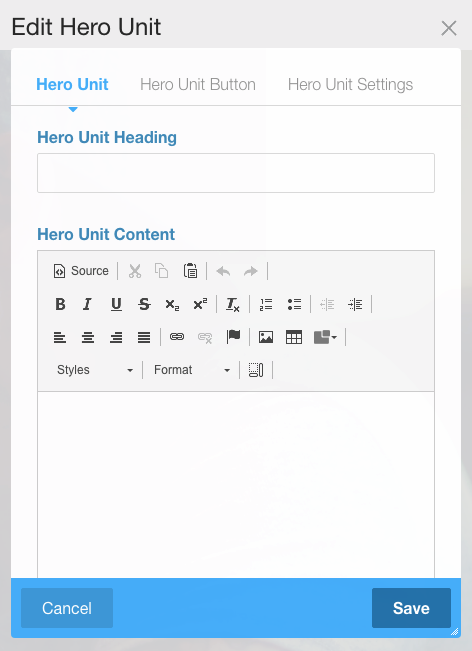Toggle Underline text style

pyautogui.click(x=116, y=304)
